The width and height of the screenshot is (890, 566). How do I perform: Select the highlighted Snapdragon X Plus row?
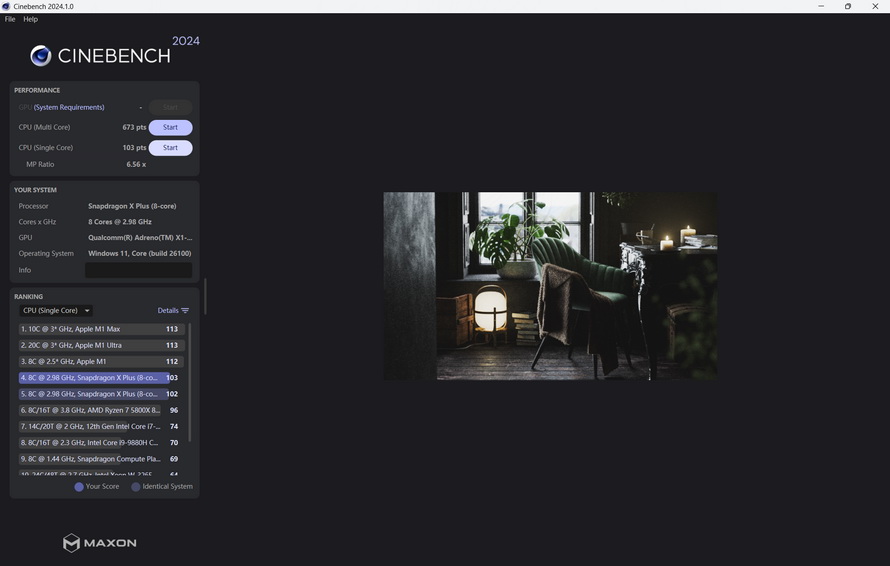(x=100, y=378)
